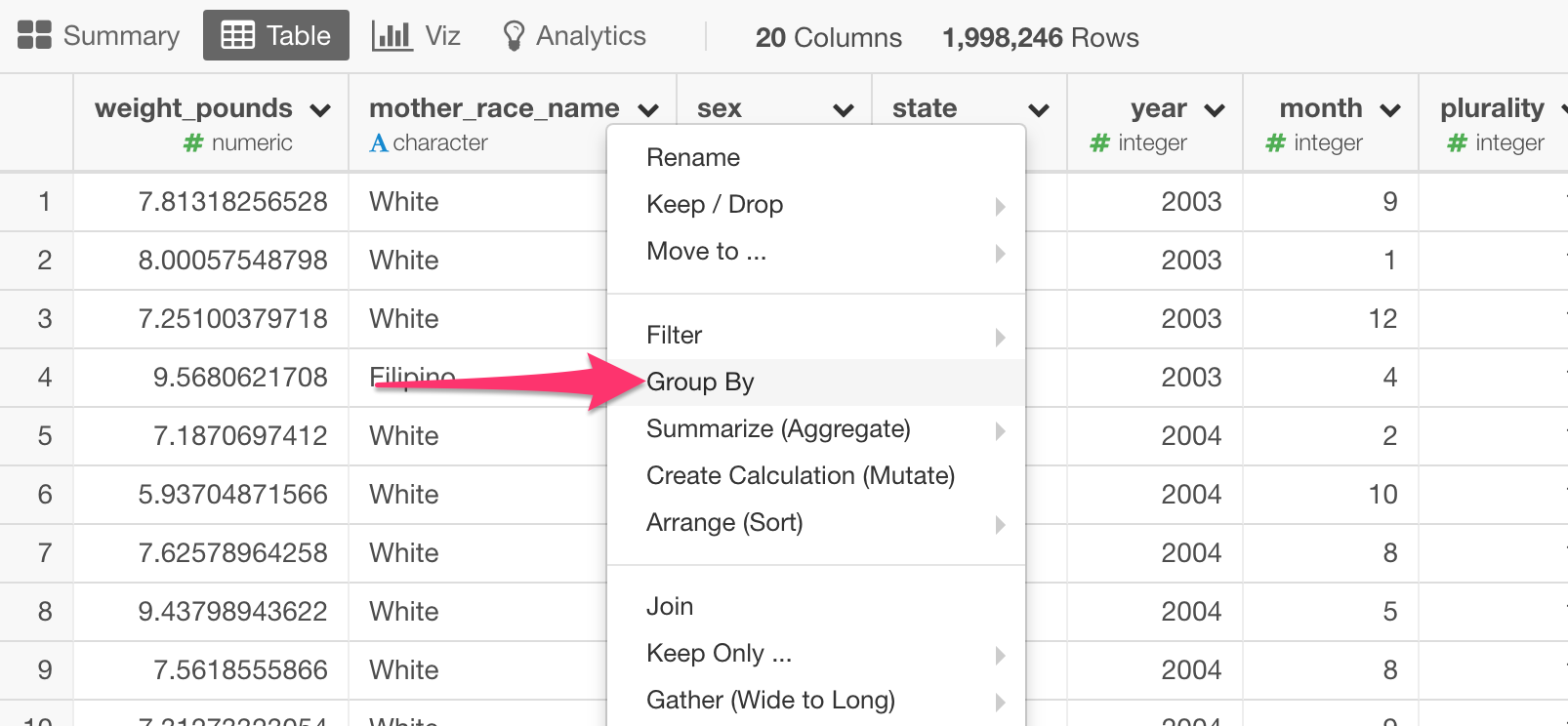Expand the Keep / Drop submenu
Image resolution: width=1568 pixels, height=726 pixels.
pos(1000,206)
